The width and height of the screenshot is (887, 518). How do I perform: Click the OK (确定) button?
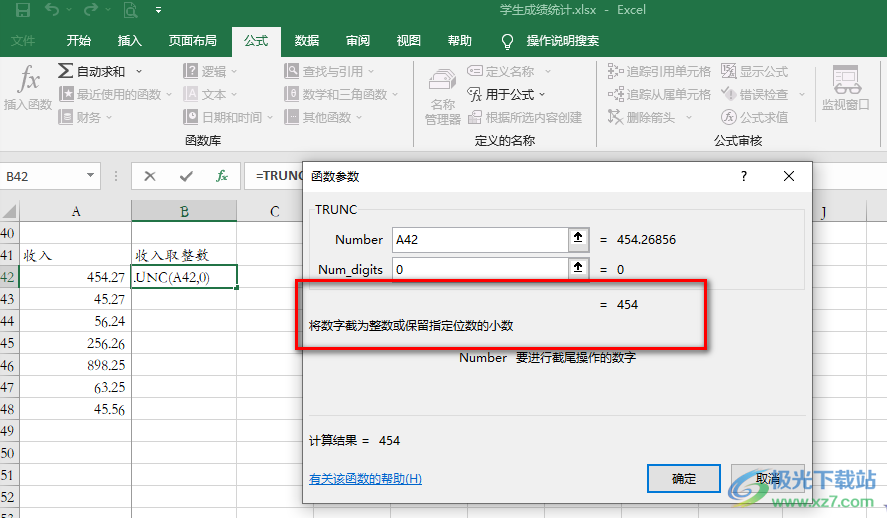coord(684,478)
